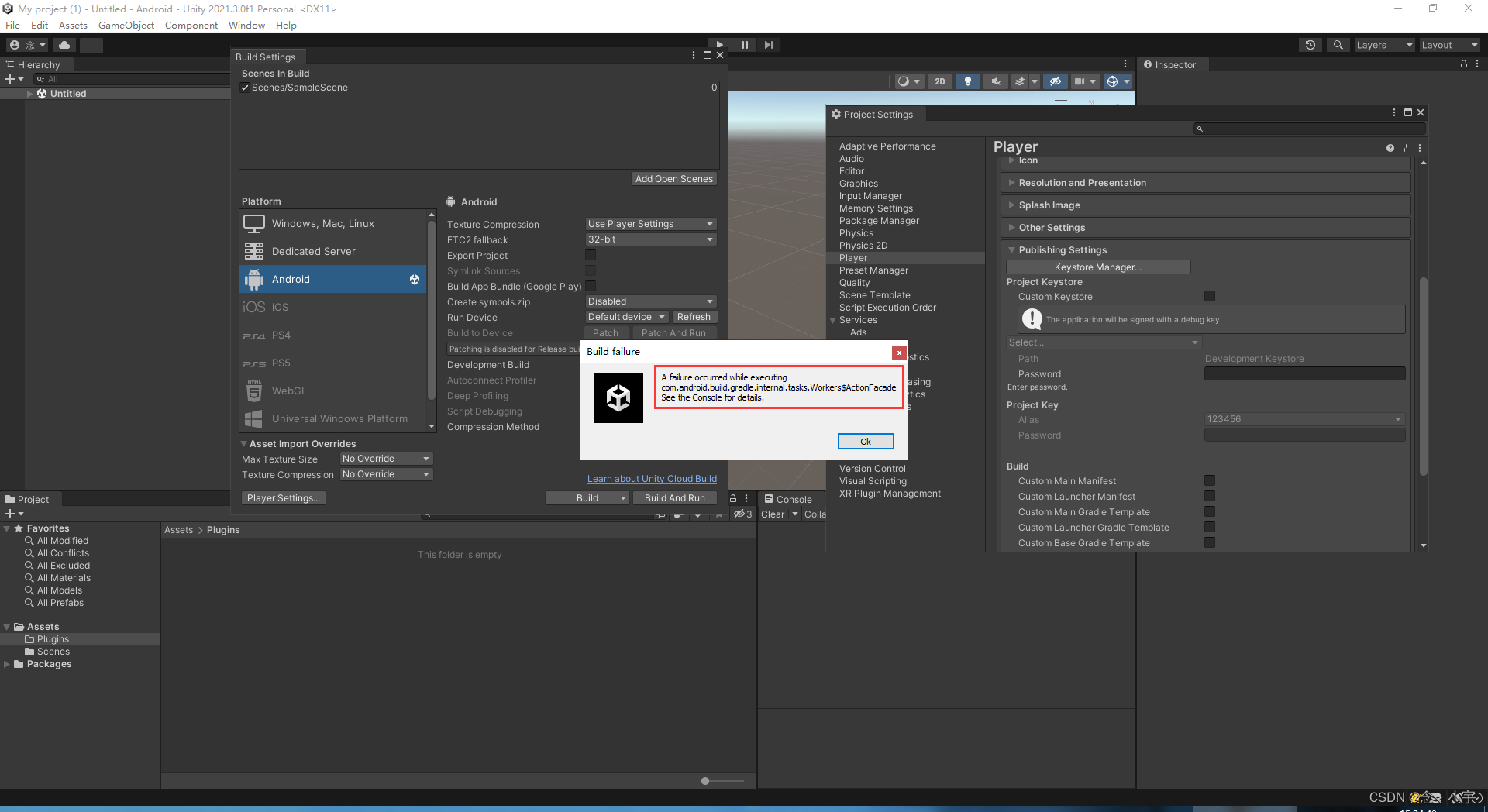Open the Component menu

pyautogui.click(x=191, y=25)
